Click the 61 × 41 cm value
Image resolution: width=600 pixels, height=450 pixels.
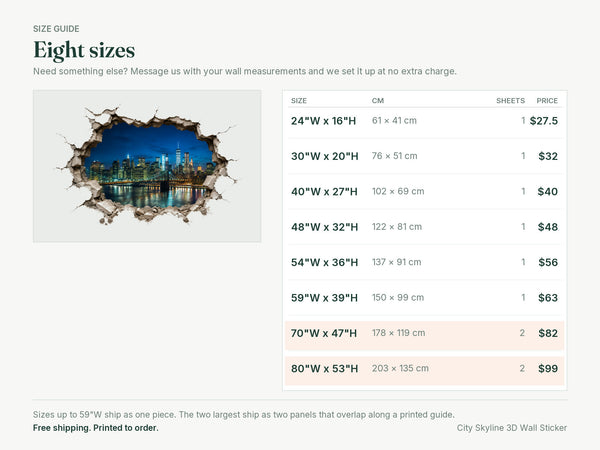tap(394, 121)
